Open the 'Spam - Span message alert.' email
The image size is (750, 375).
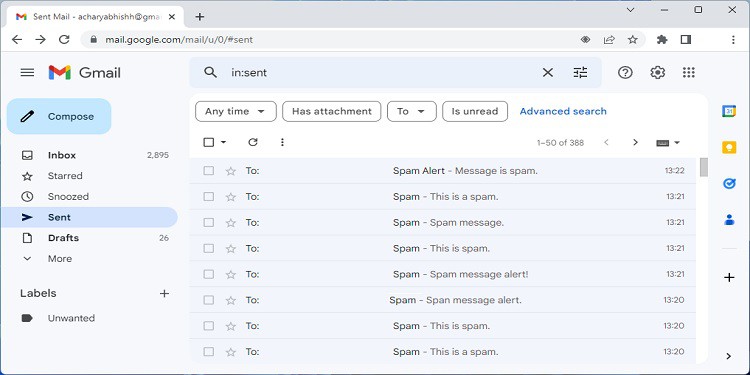point(442,300)
